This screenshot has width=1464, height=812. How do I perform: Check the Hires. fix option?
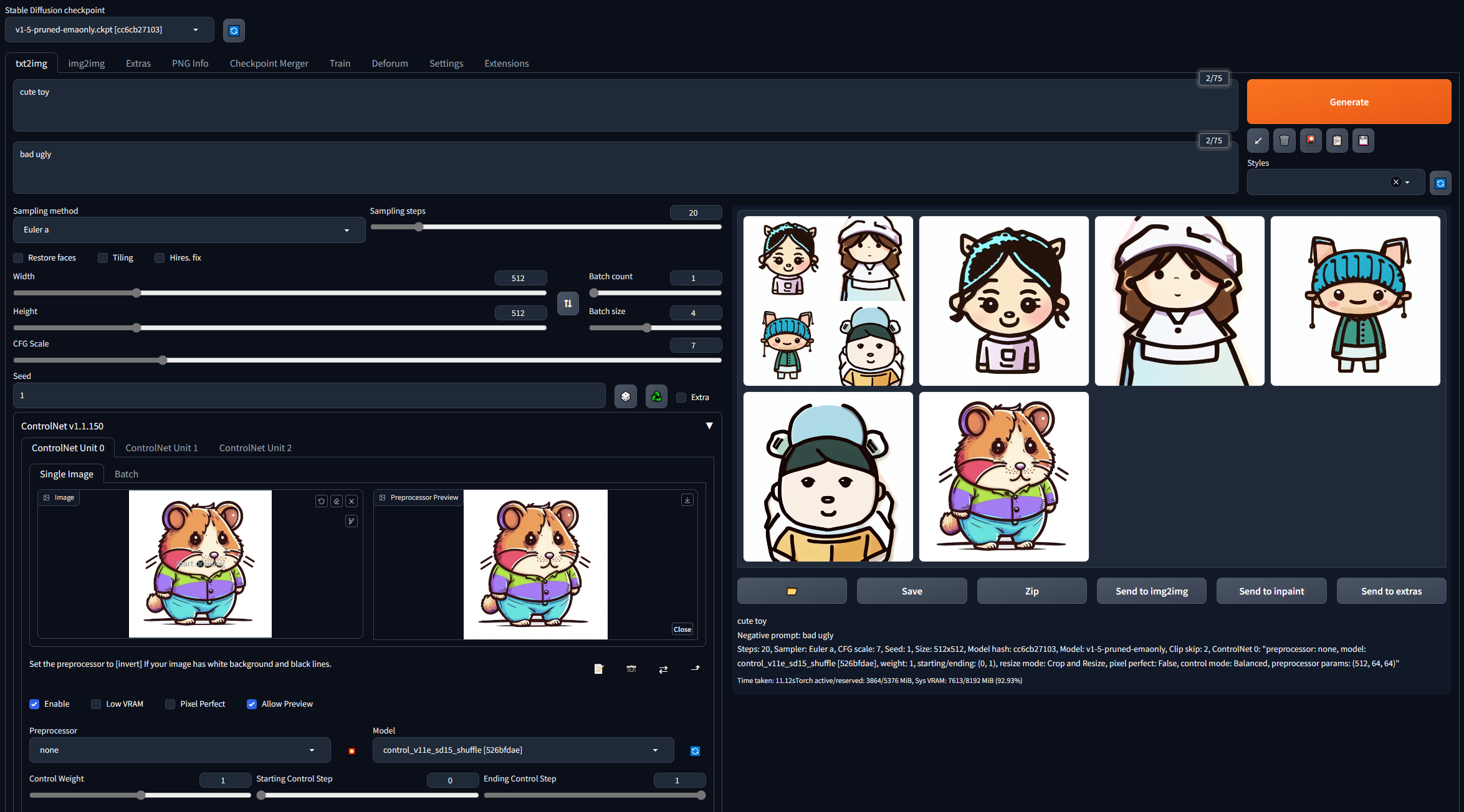pos(160,258)
